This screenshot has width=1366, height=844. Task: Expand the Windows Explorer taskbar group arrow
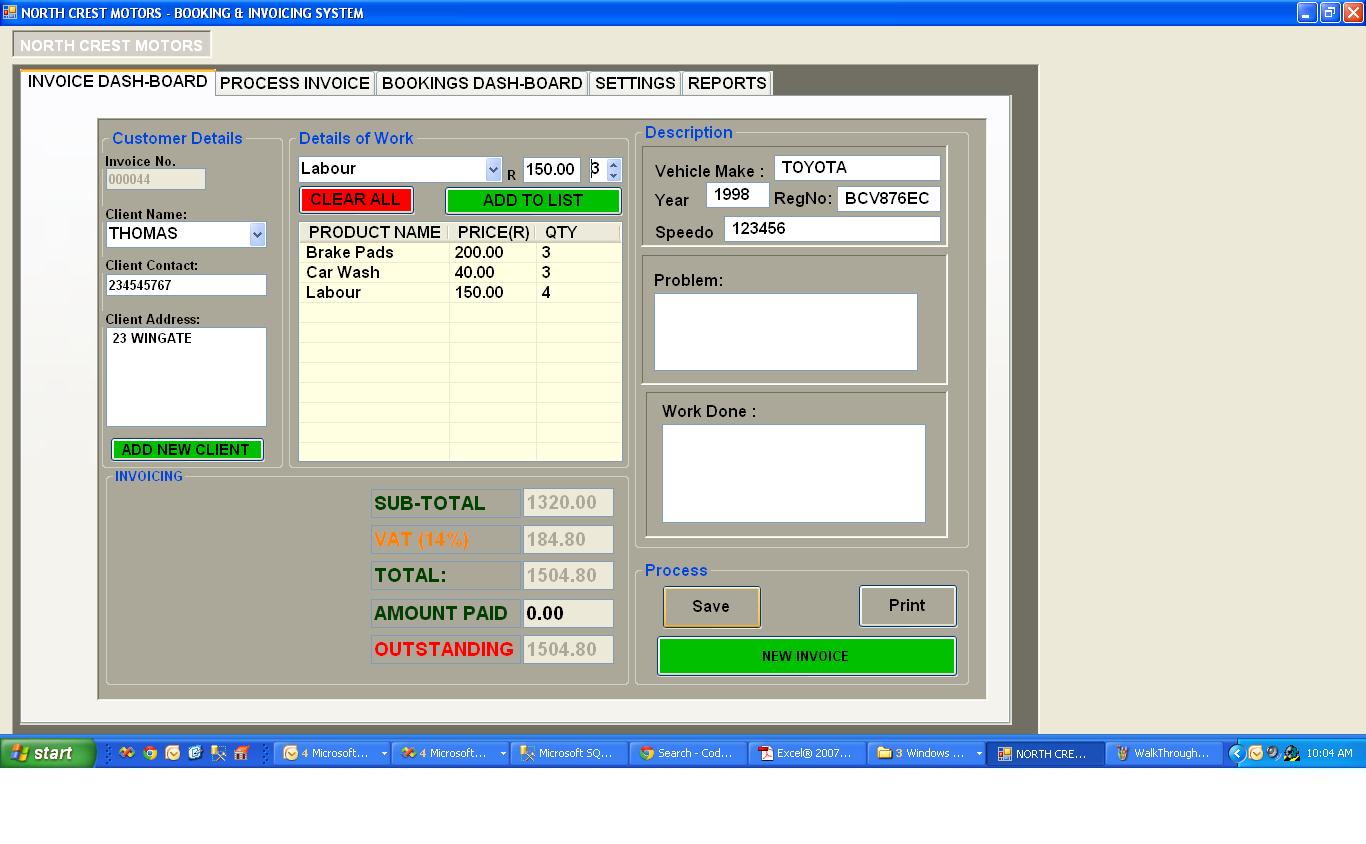point(978,754)
